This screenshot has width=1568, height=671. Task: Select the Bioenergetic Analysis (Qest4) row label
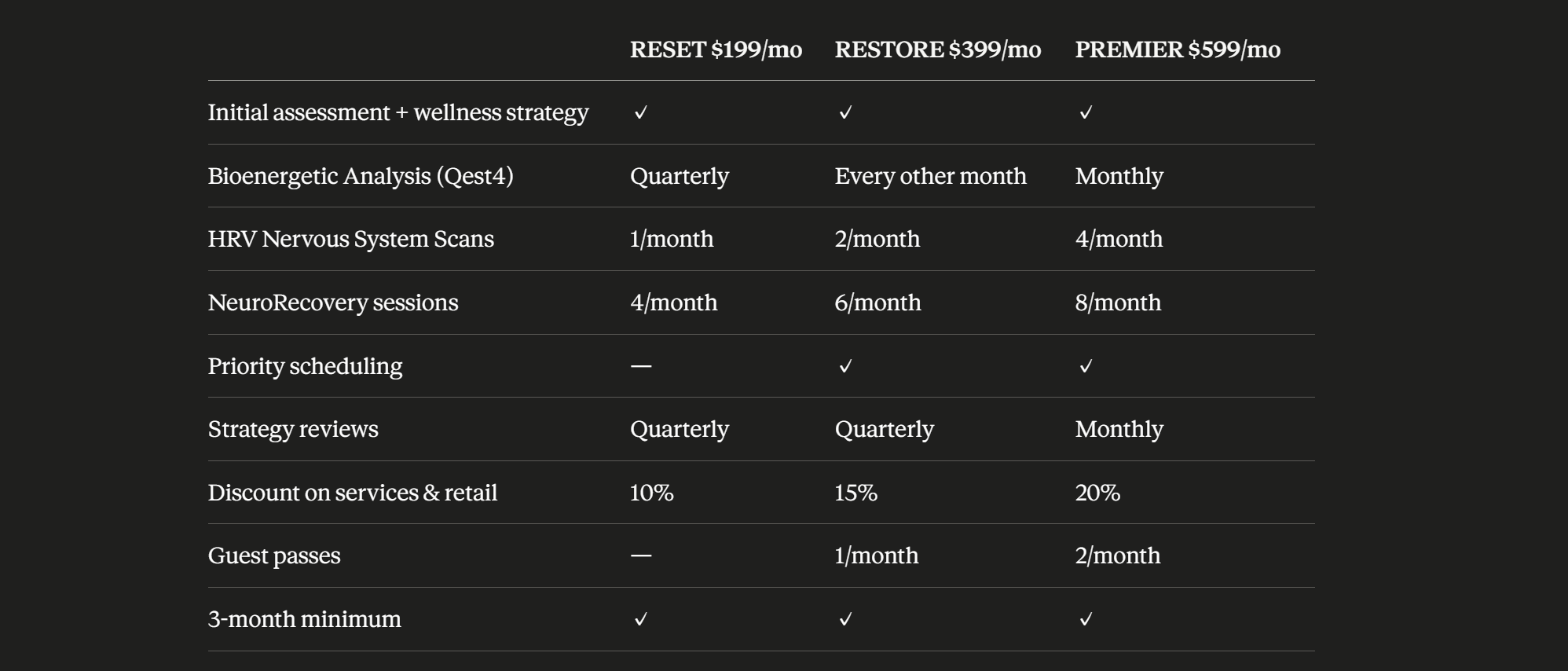pos(361,176)
